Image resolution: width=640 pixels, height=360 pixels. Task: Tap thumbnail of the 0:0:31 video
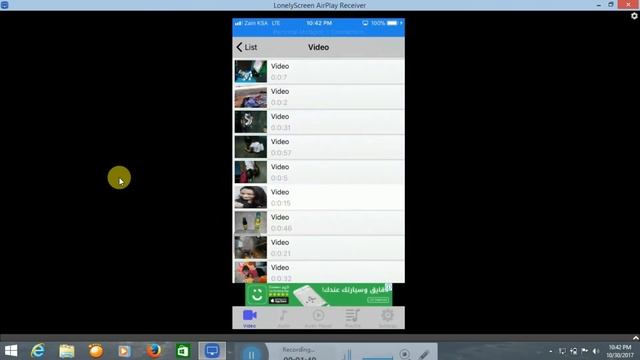pyautogui.click(x=251, y=122)
